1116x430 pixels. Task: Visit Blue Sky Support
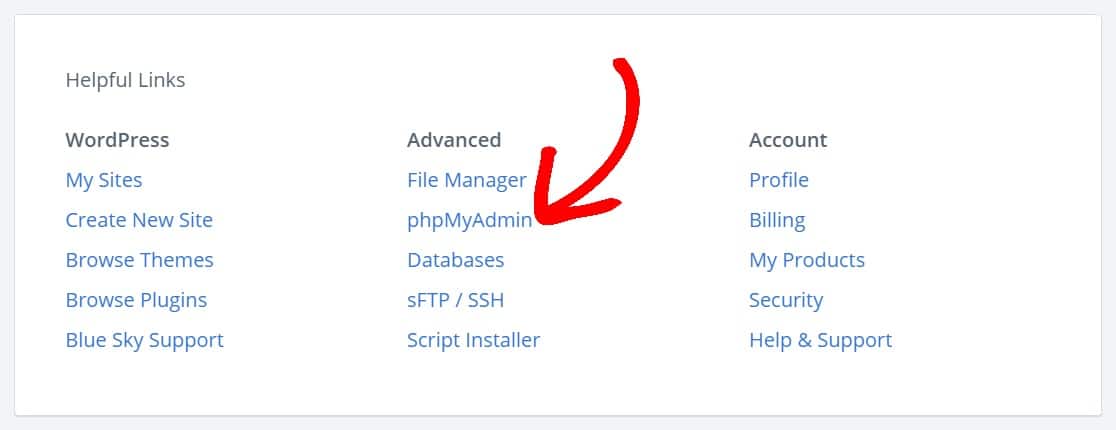pos(144,340)
